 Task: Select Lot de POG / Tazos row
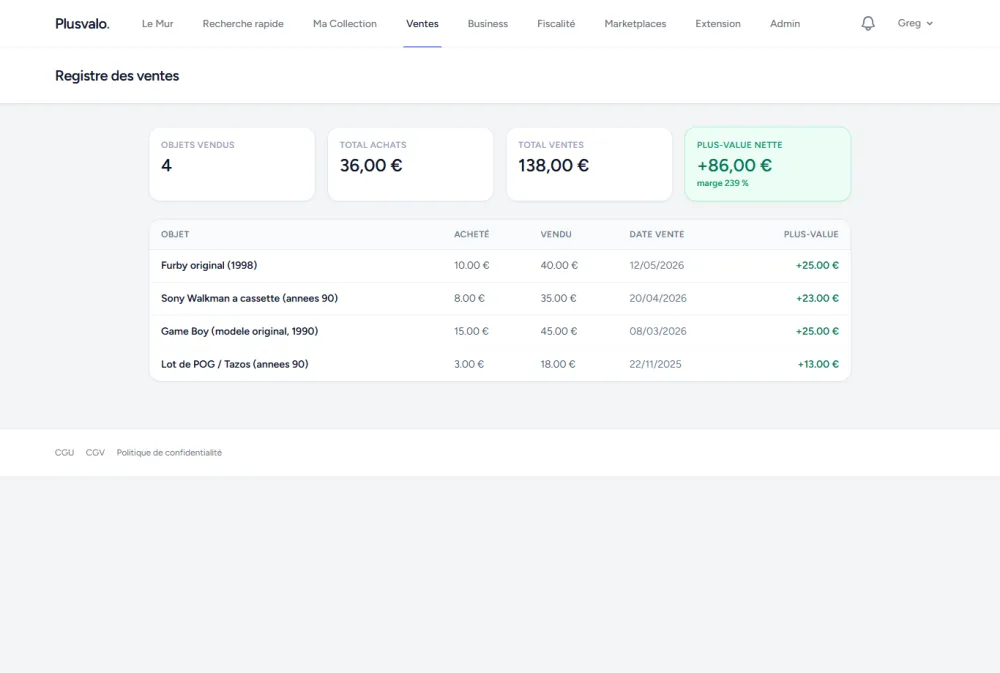pos(500,364)
